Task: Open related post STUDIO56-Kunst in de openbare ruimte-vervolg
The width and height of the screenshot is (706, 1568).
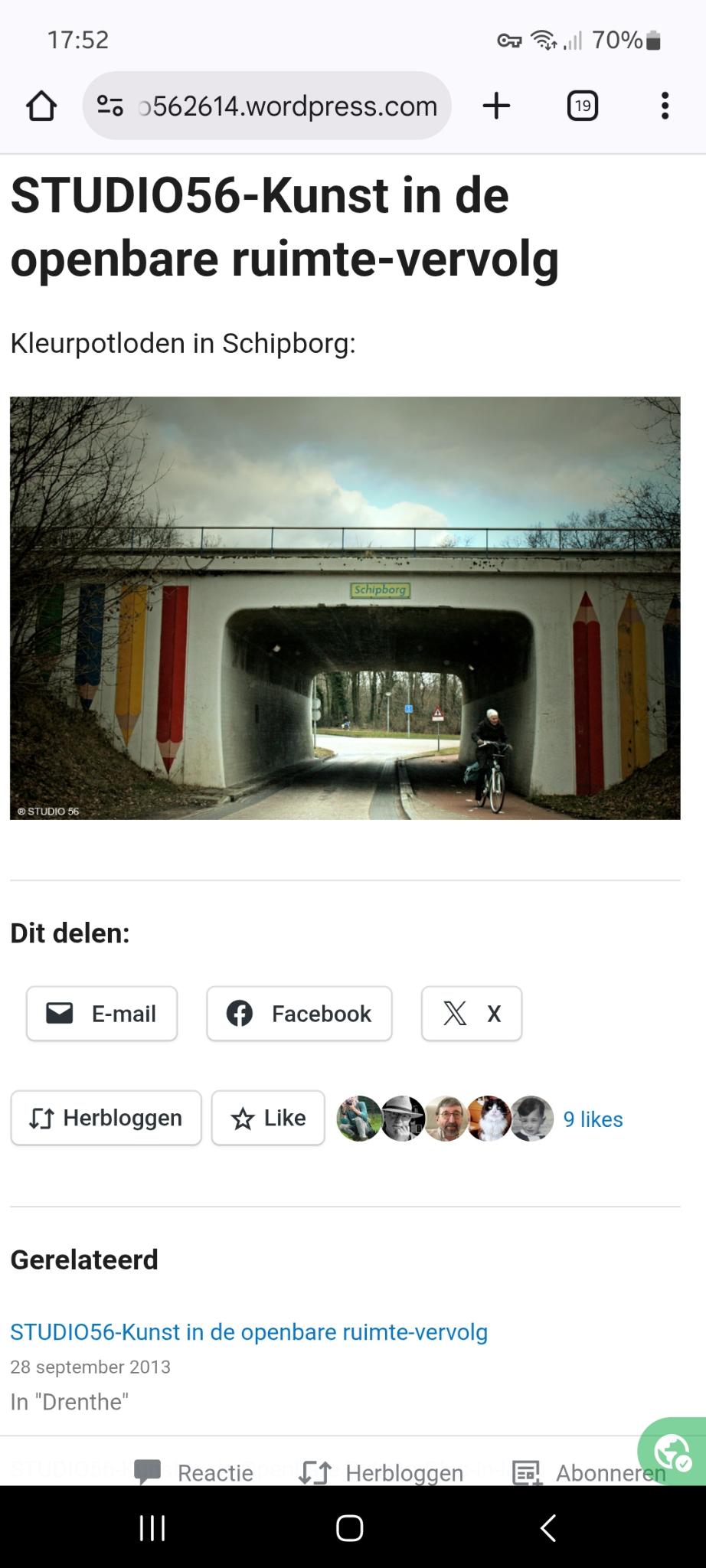Action: click(249, 1332)
